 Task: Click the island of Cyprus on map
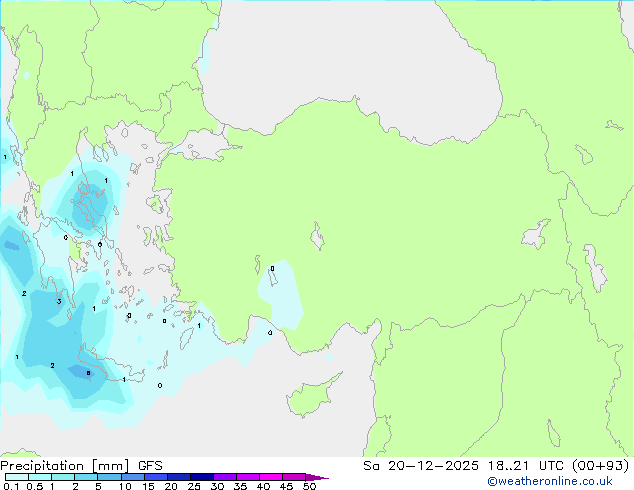(x=311, y=398)
